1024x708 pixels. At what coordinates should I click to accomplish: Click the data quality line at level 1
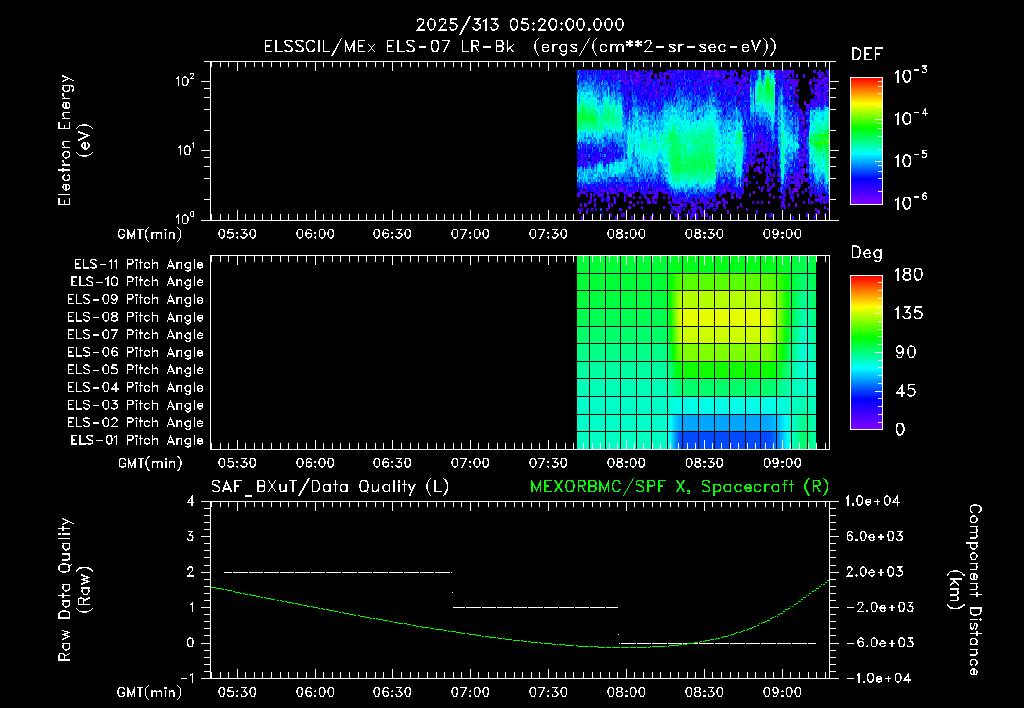536,607
